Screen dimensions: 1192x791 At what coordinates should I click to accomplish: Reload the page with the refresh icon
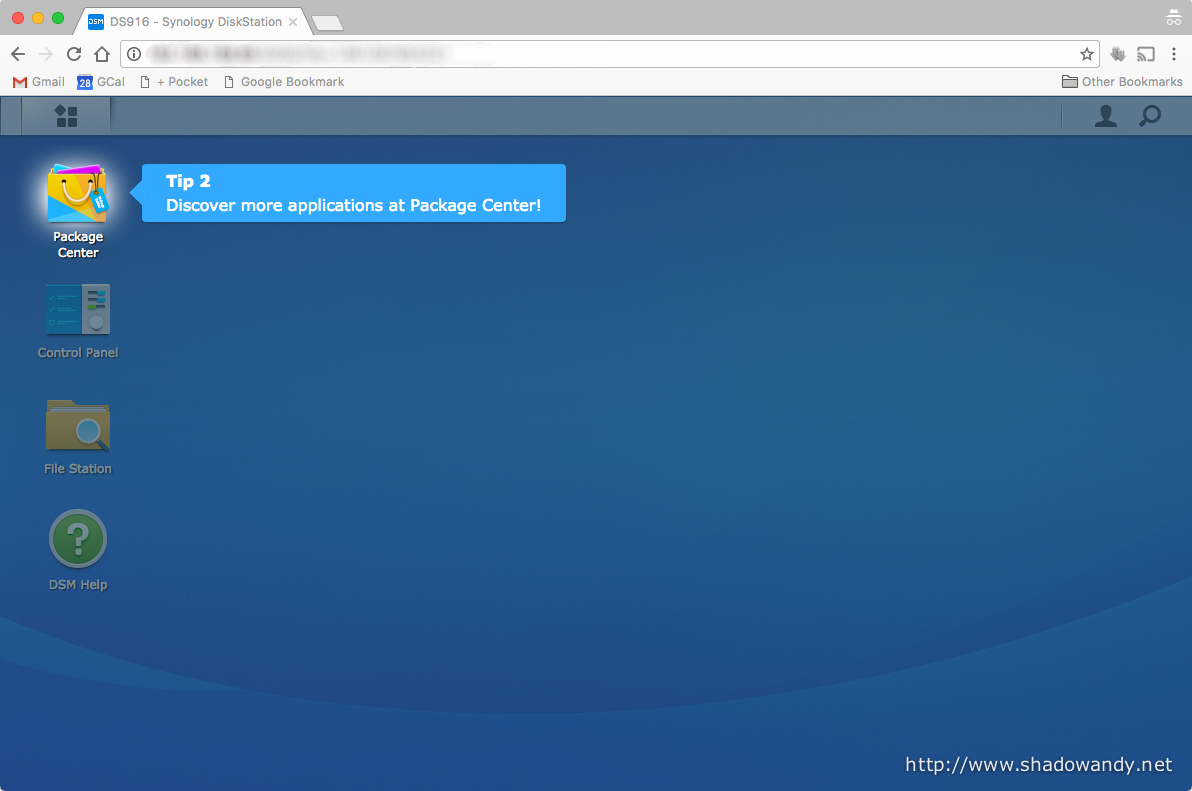click(74, 54)
